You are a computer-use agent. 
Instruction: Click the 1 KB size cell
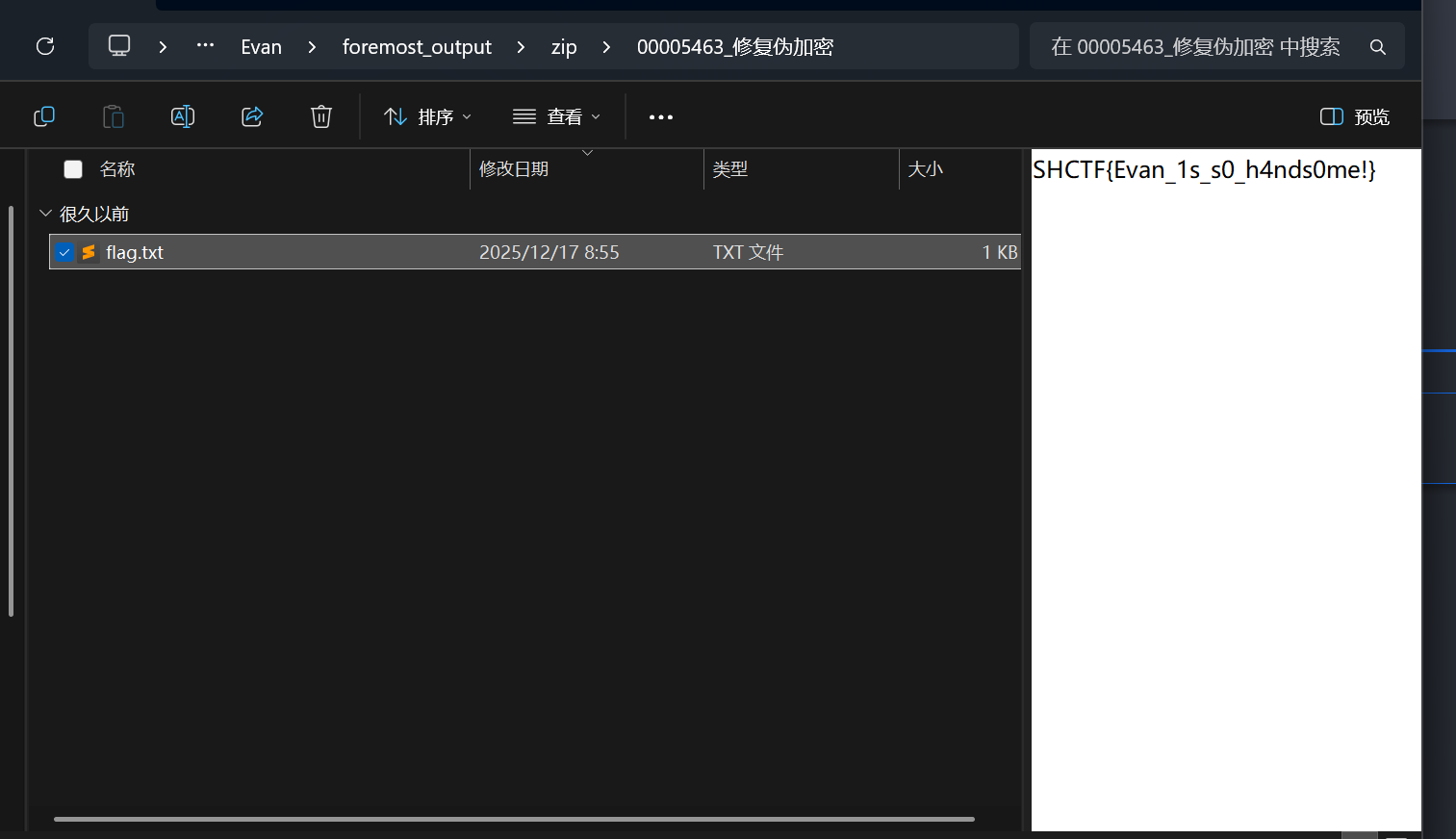tap(1000, 252)
